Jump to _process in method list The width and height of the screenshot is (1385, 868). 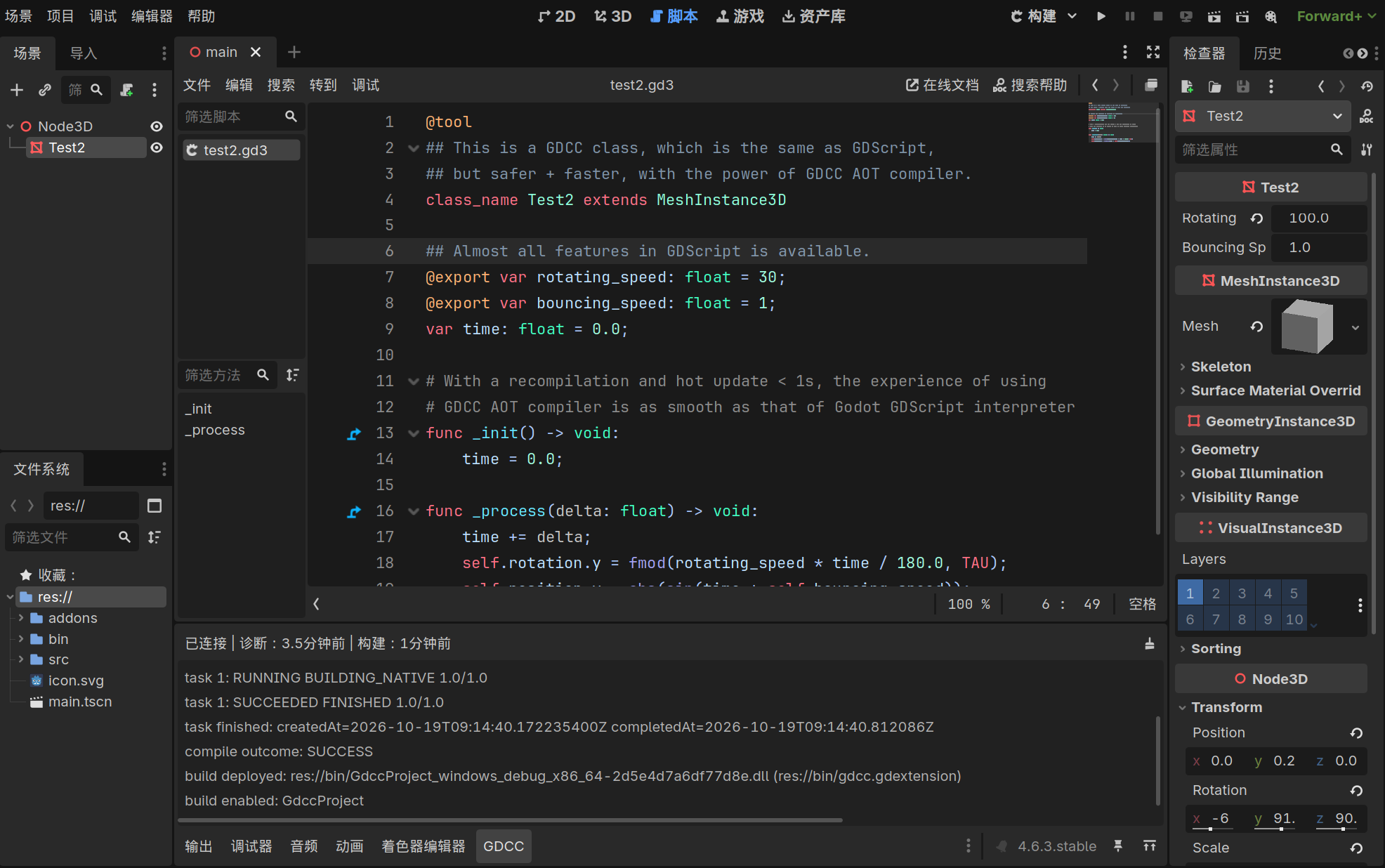pos(215,430)
